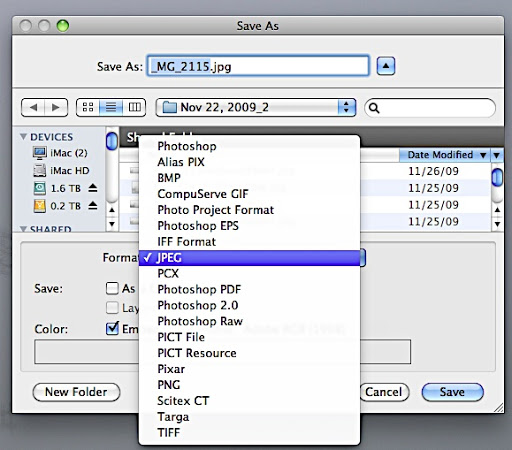Uncheck Embed Color Profile checkbox

(x=112, y=329)
